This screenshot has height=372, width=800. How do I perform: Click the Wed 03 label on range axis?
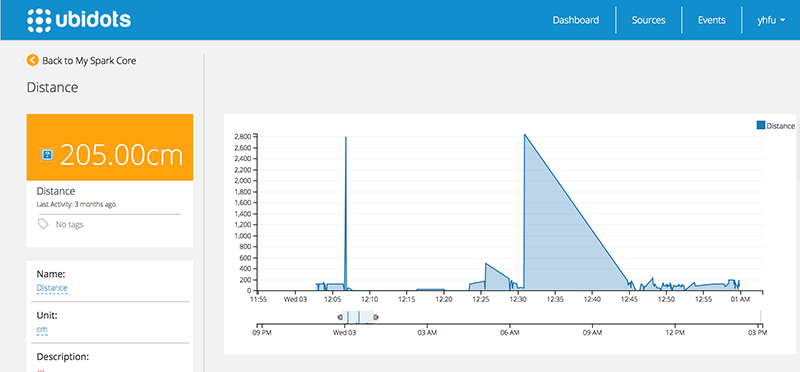345,333
